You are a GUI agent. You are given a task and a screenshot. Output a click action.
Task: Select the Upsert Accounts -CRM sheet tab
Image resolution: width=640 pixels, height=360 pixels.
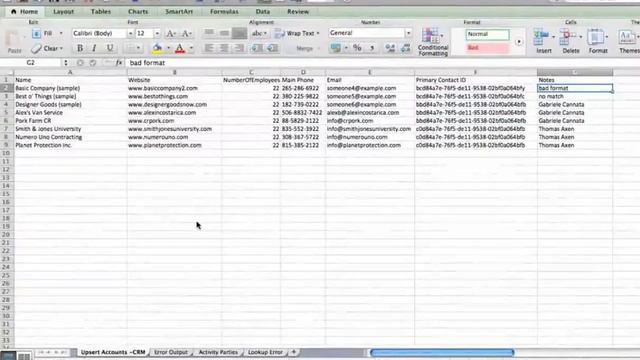click(x=113, y=352)
